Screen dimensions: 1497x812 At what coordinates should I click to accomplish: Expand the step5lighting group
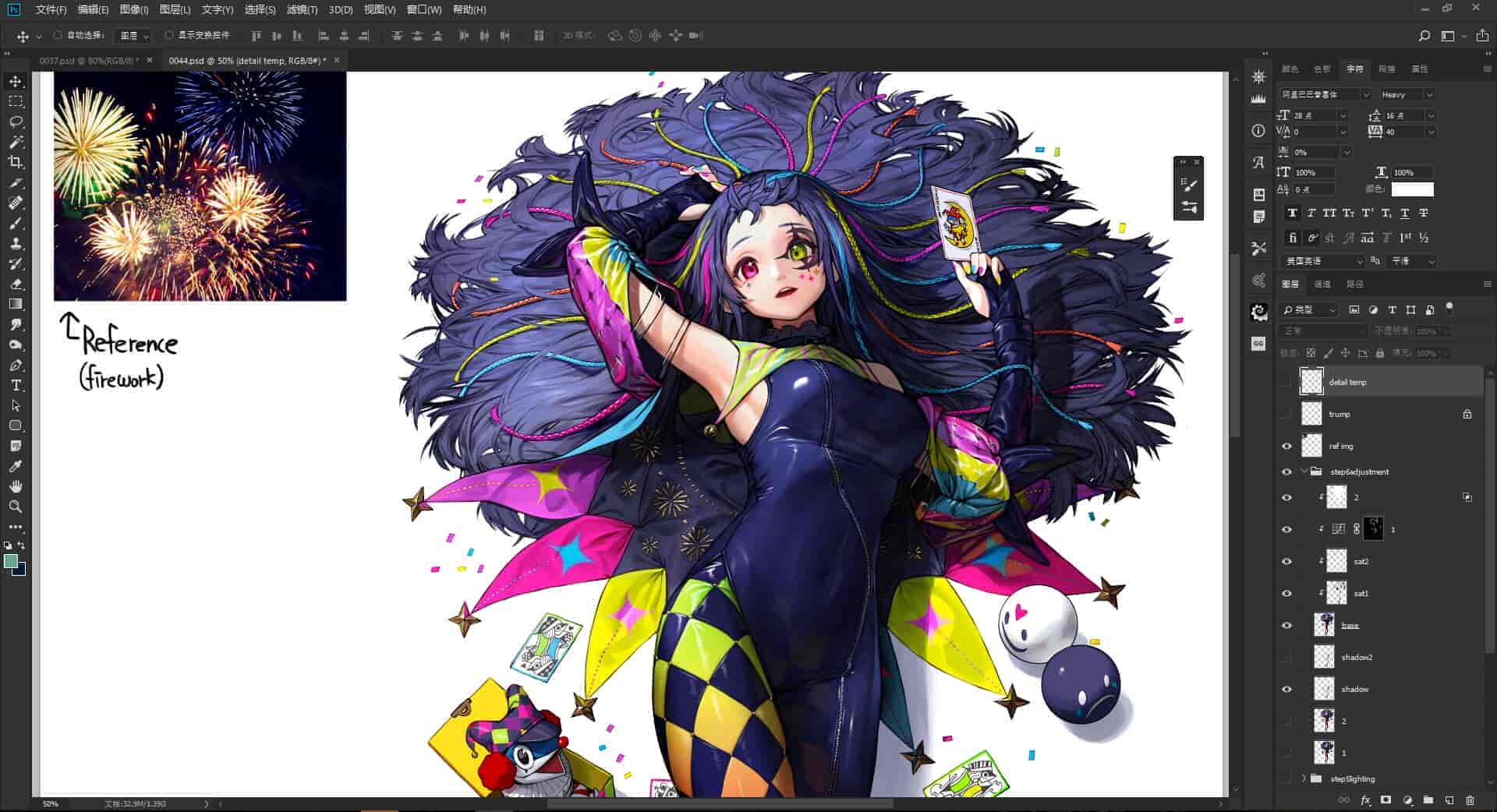(1304, 778)
